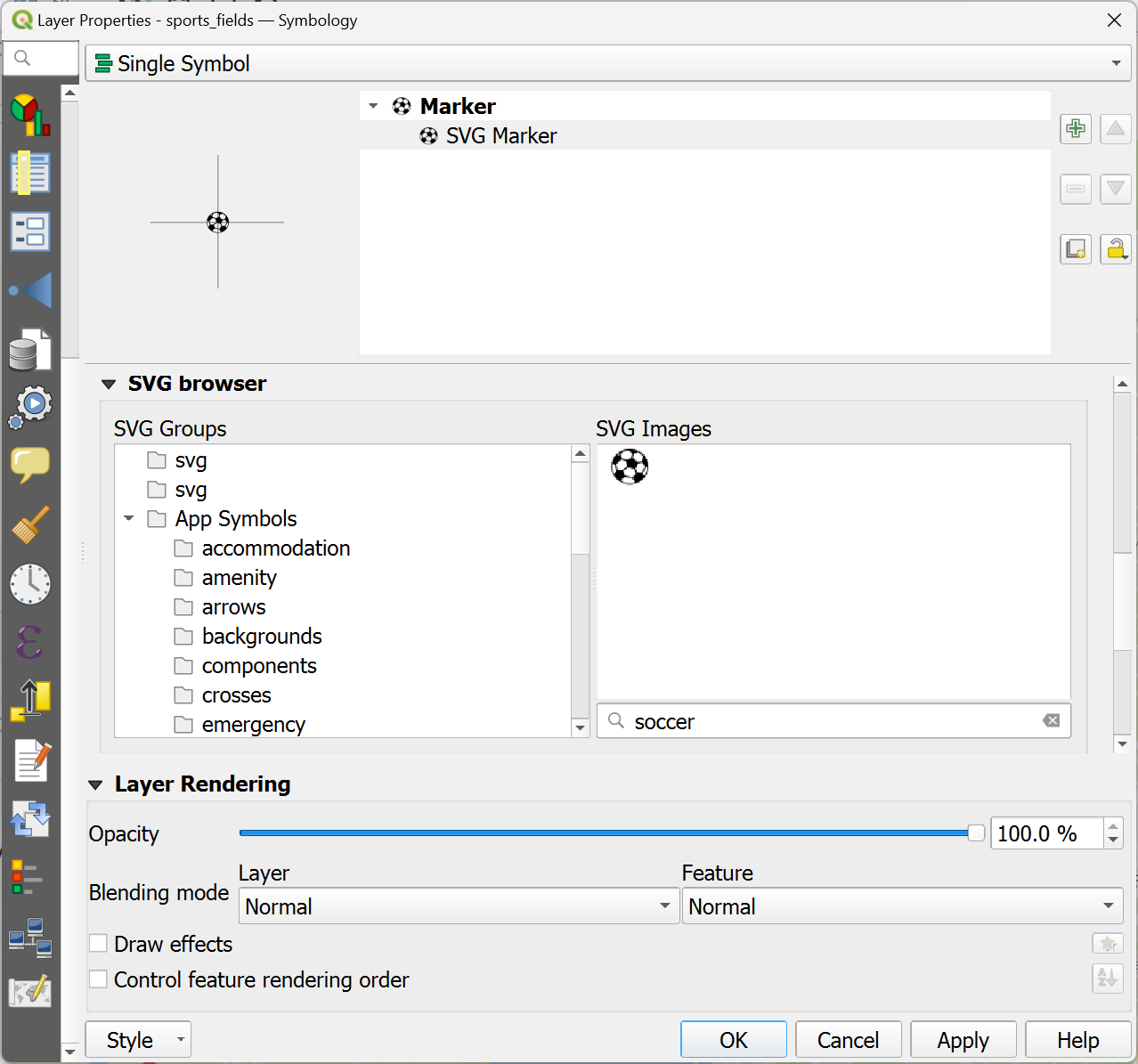
Task: Open the Temporal clock tab
Action: [x=30, y=584]
